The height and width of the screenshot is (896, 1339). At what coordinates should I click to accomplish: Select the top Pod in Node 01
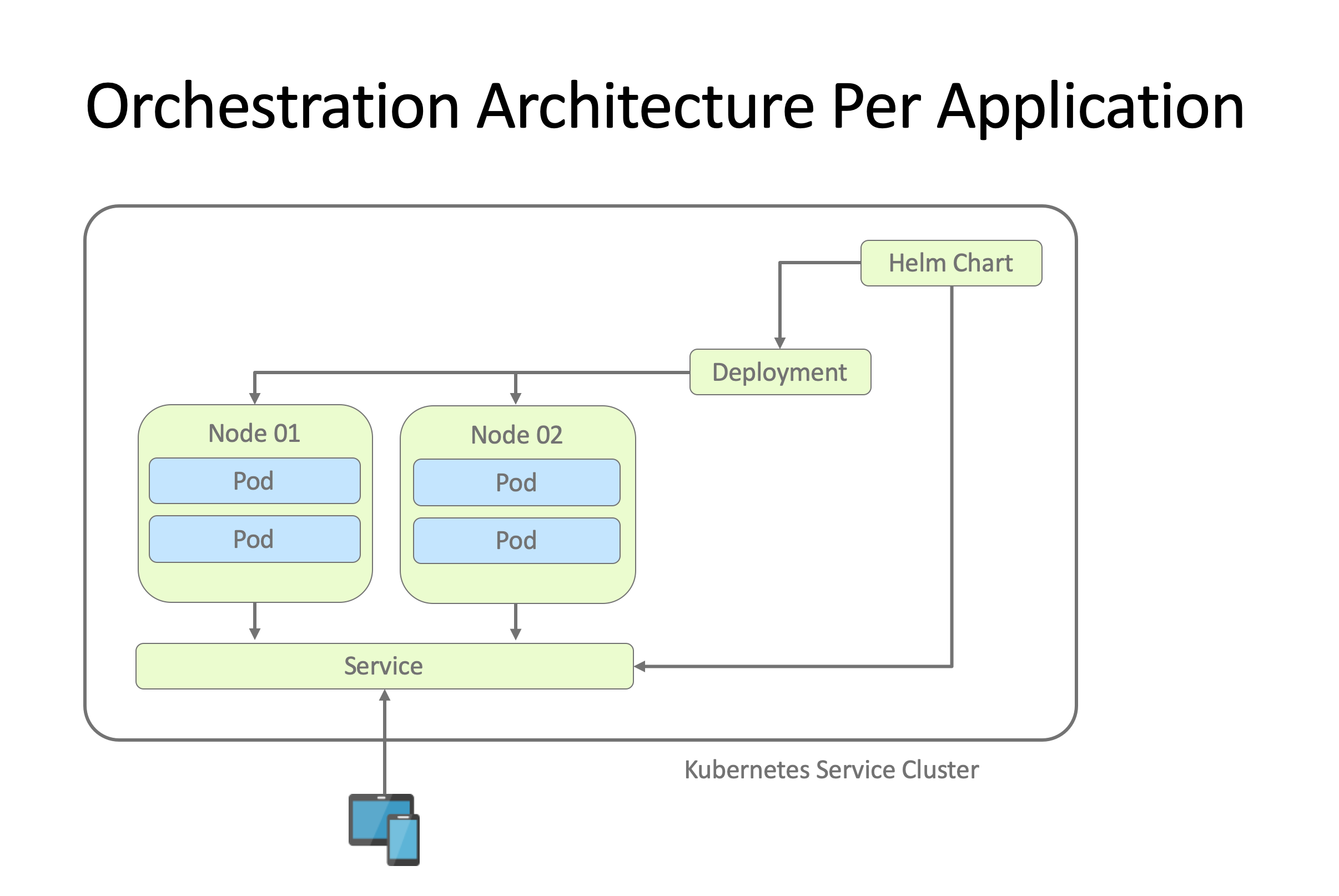tap(255, 481)
